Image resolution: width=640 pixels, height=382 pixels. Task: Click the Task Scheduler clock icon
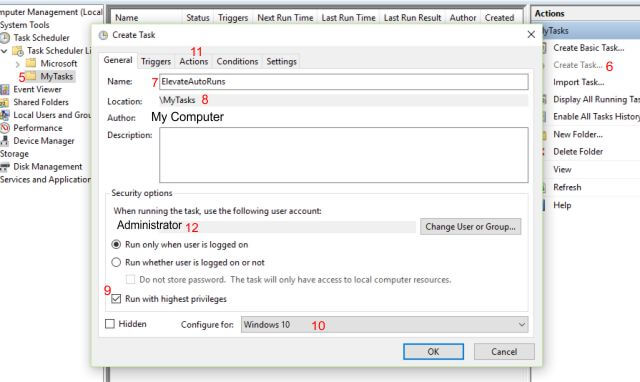click(x=4, y=38)
